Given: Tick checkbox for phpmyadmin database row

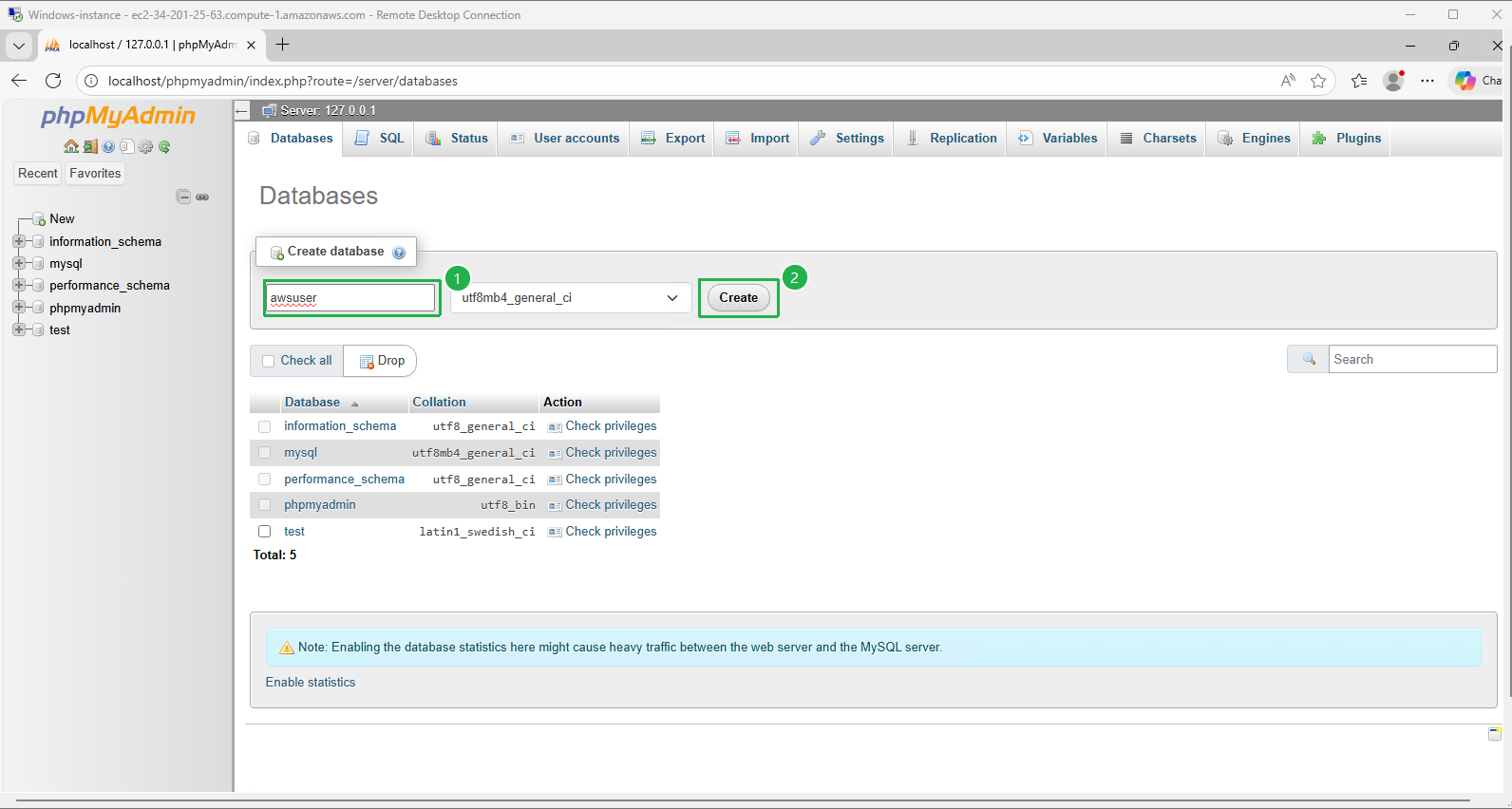Looking at the screenshot, I should click(264, 505).
